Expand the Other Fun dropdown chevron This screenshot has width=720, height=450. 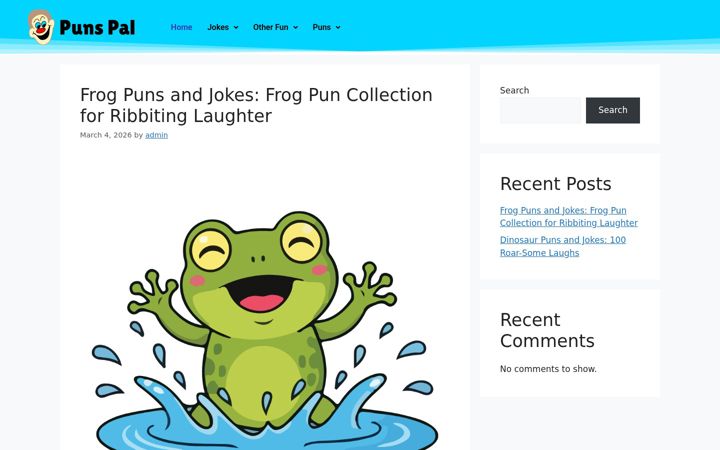[295, 28]
